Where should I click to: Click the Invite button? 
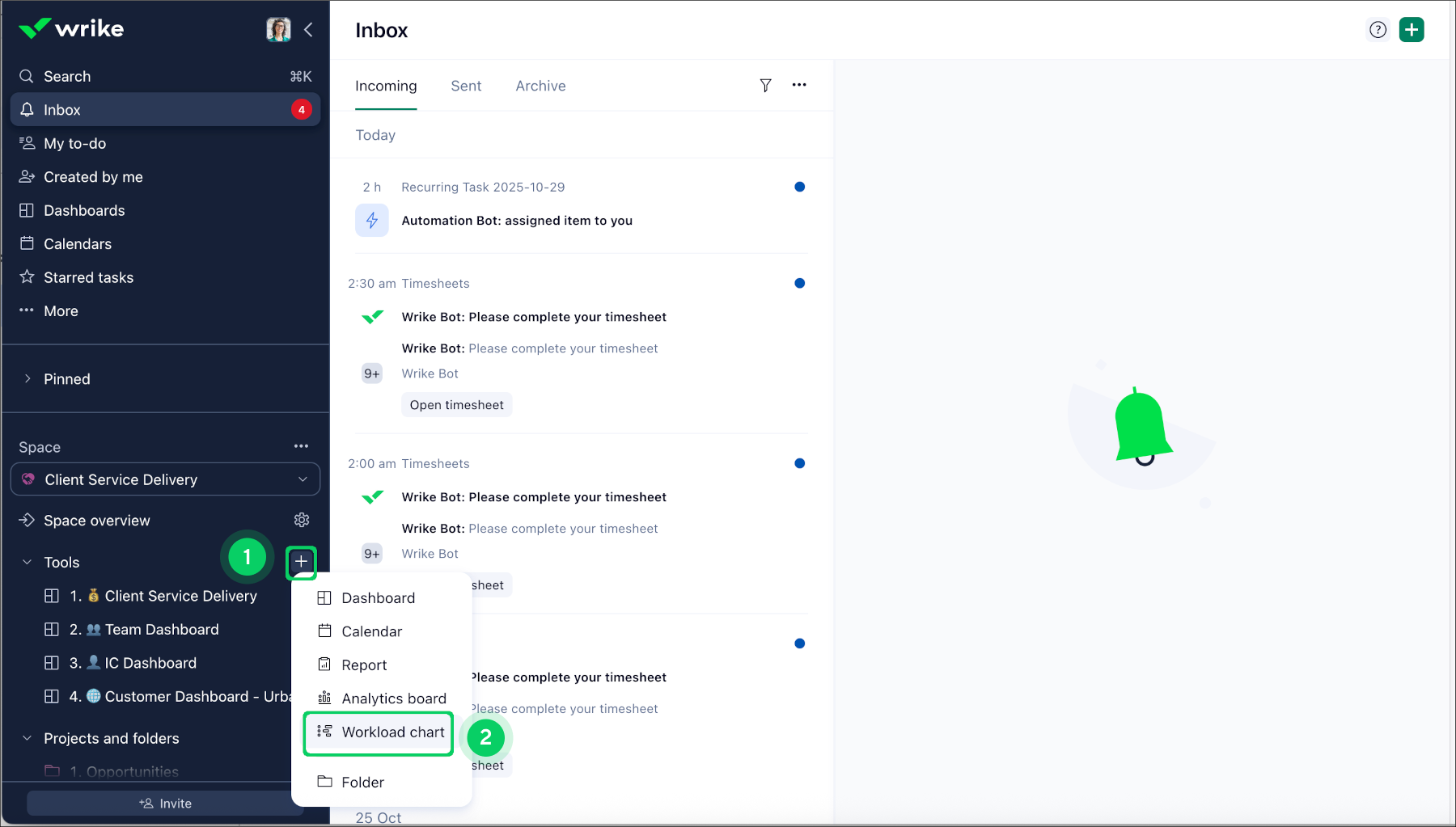pyautogui.click(x=165, y=804)
